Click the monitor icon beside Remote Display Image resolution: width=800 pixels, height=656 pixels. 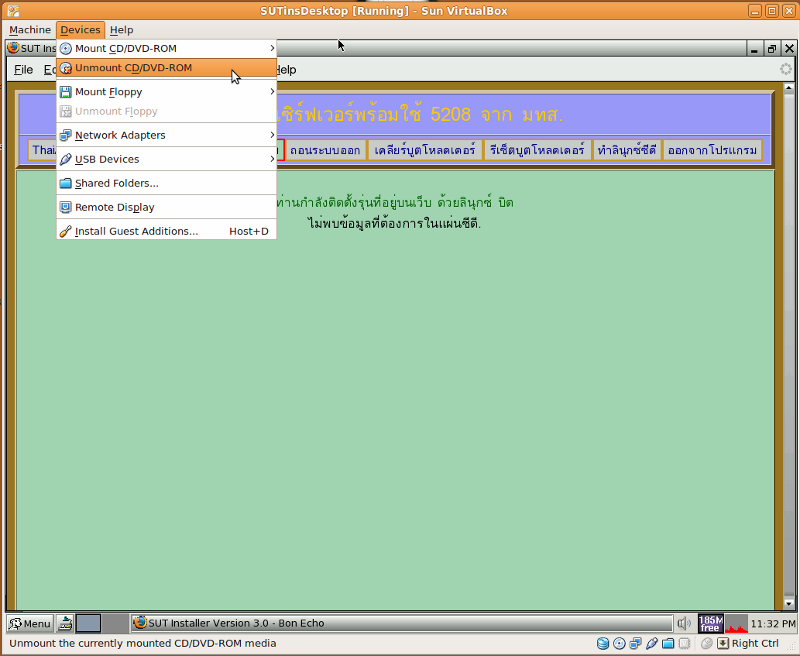pos(65,207)
